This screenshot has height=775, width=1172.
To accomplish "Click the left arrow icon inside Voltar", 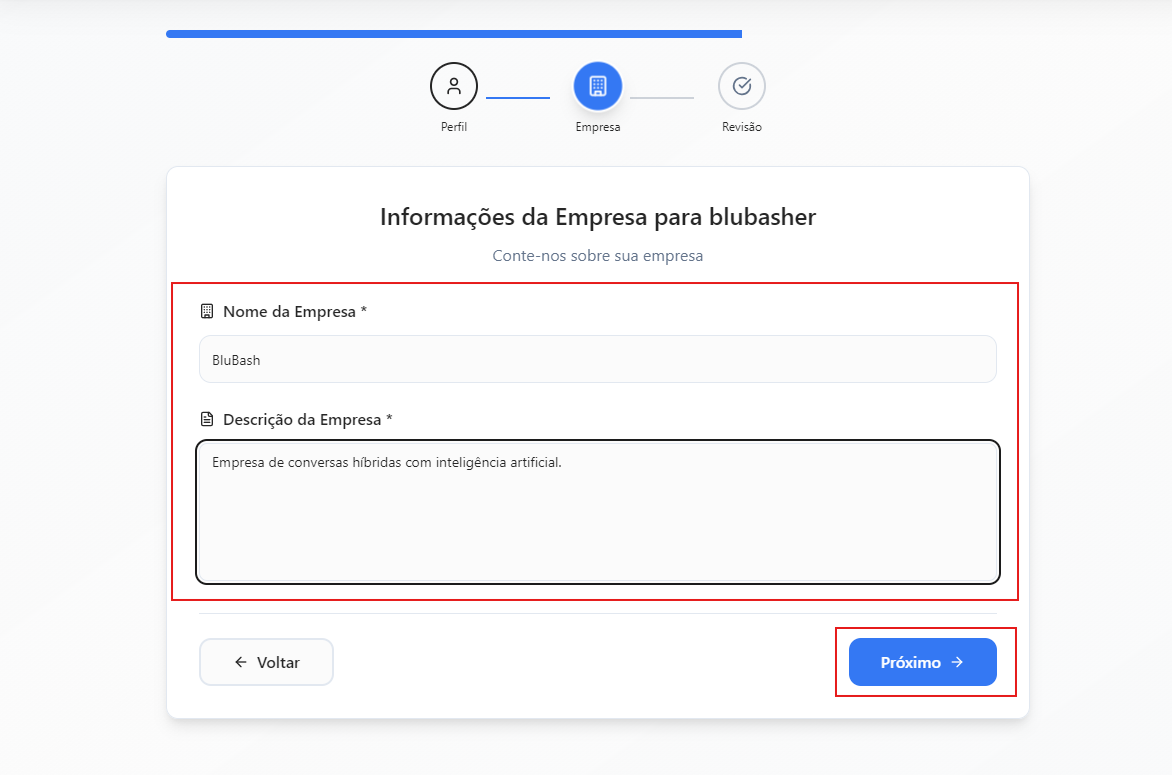I will tap(240, 662).
